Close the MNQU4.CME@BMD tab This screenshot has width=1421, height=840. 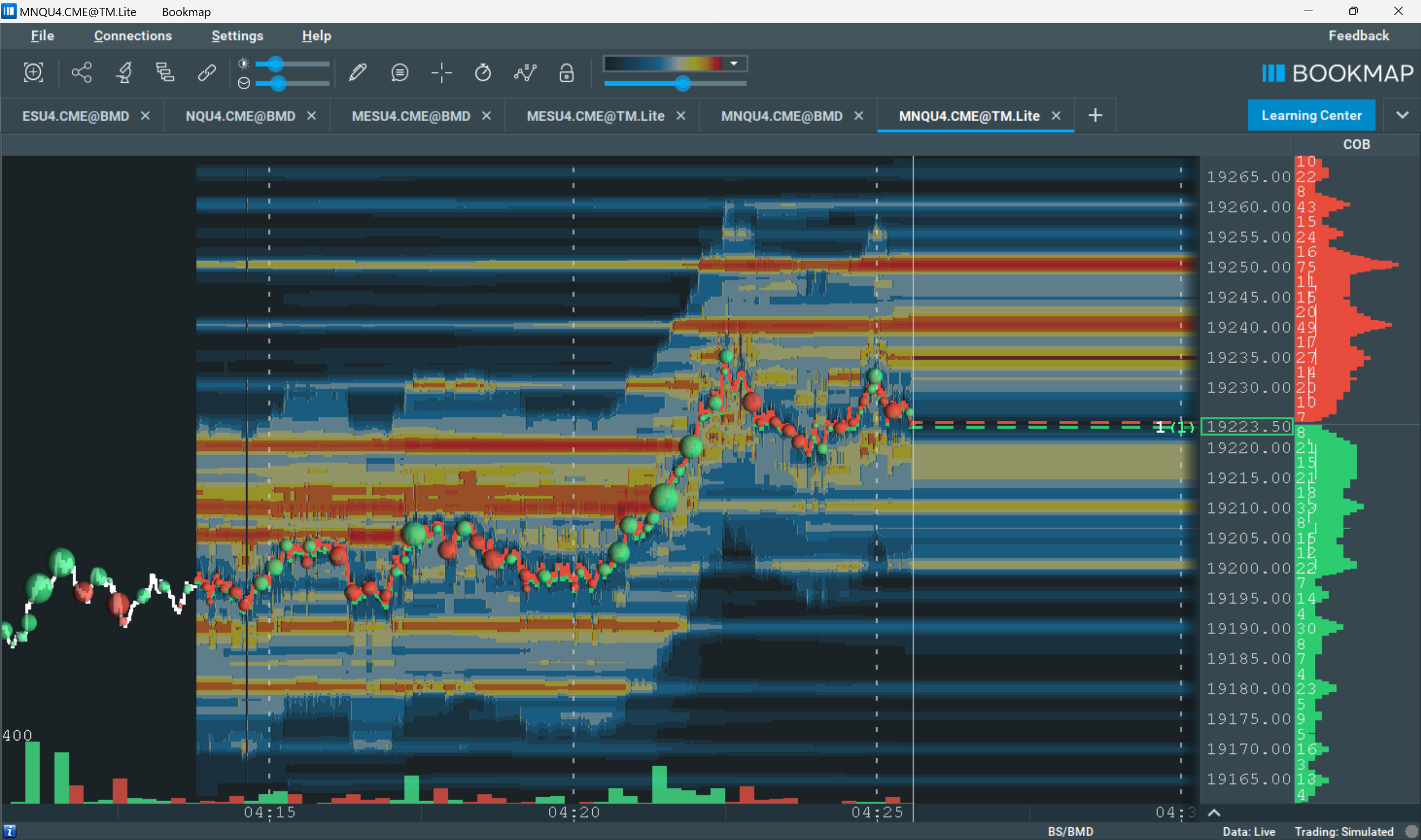859,116
